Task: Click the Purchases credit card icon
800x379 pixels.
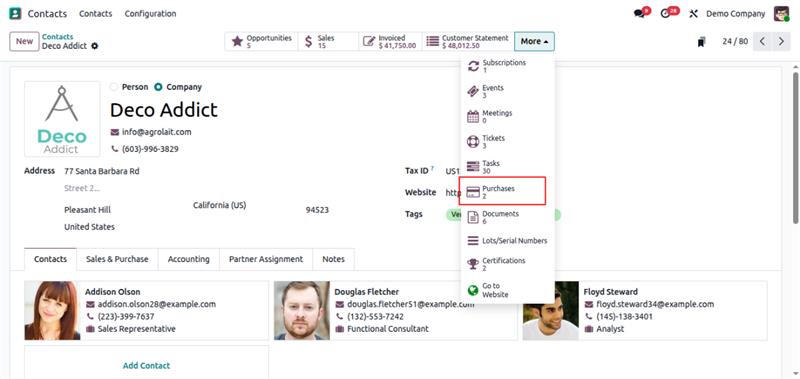Action: 473,192
